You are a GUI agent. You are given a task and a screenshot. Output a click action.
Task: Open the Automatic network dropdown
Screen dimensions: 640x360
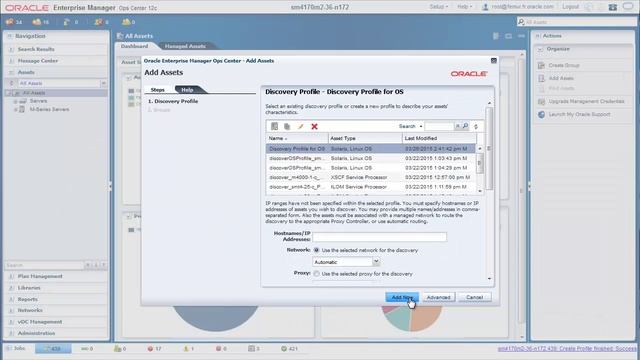(x=376, y=262)
